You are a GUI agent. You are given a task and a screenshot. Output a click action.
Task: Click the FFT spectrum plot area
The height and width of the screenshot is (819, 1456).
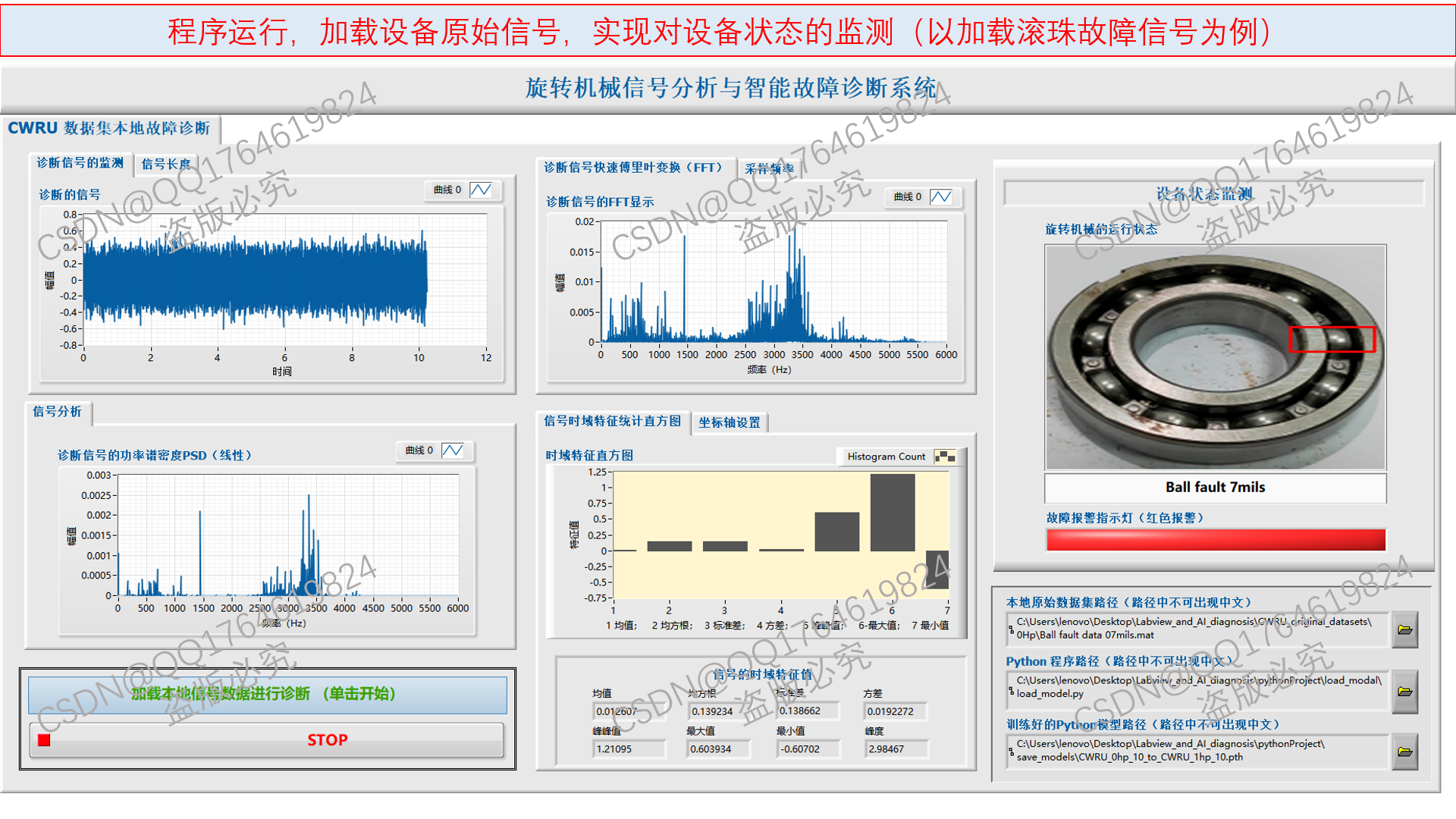pos(773,281)
